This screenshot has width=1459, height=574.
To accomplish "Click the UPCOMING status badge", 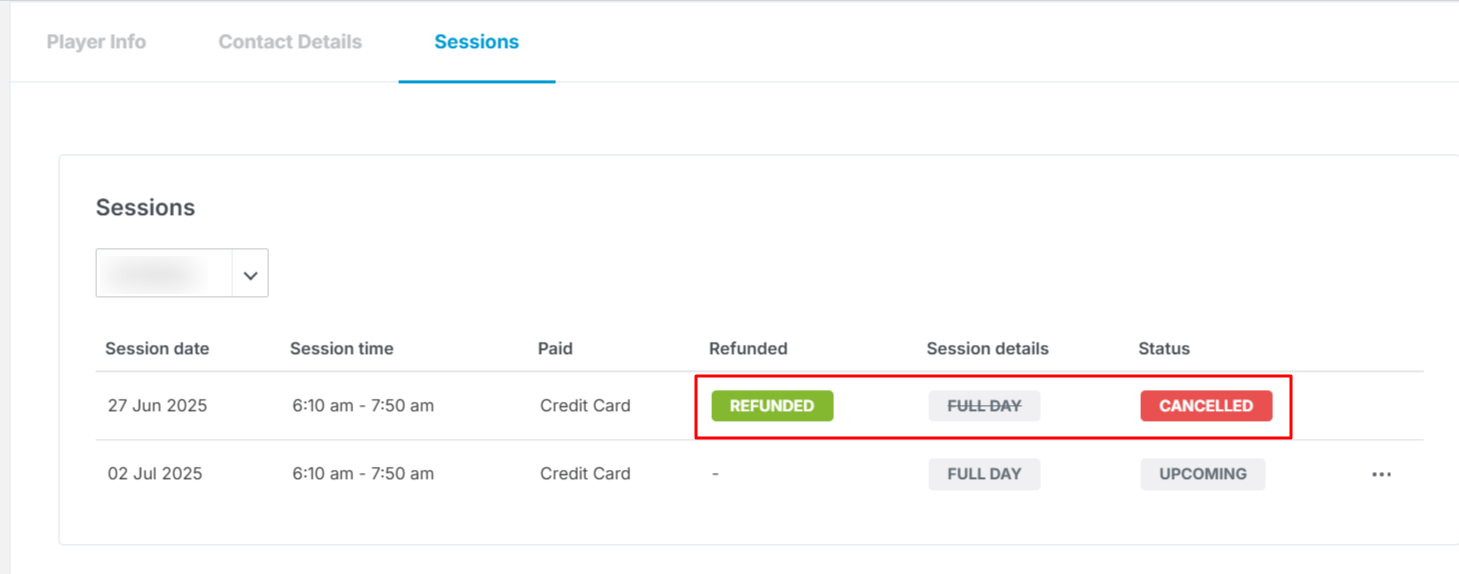I will coord(1203,474).
